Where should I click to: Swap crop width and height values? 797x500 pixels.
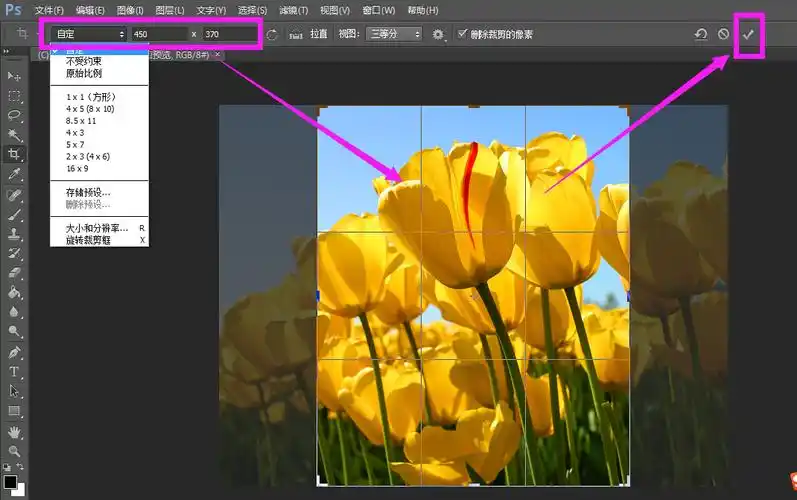coord(272,34)
